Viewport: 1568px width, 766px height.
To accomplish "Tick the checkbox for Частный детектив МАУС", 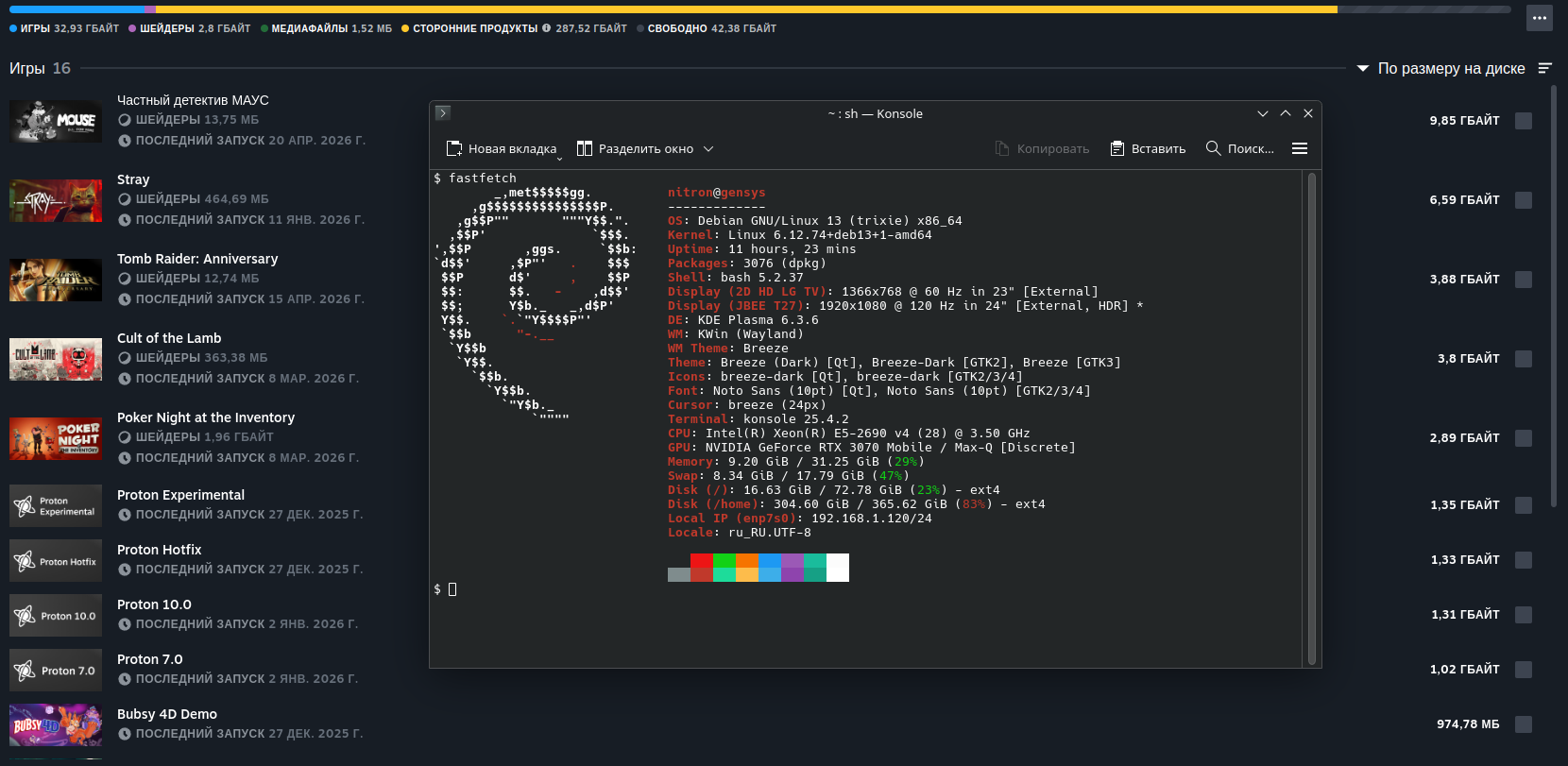I will click(1524, 121).
